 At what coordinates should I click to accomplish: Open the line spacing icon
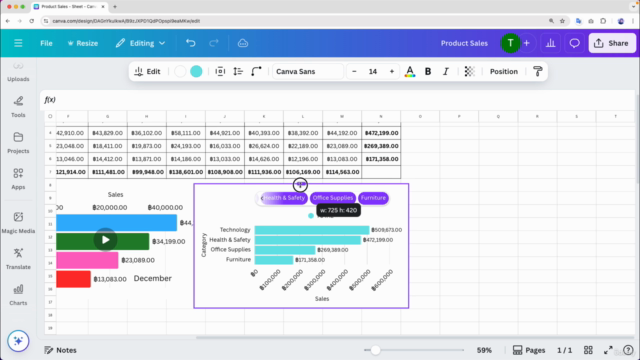pyautogui.click(x=238, y=71)
